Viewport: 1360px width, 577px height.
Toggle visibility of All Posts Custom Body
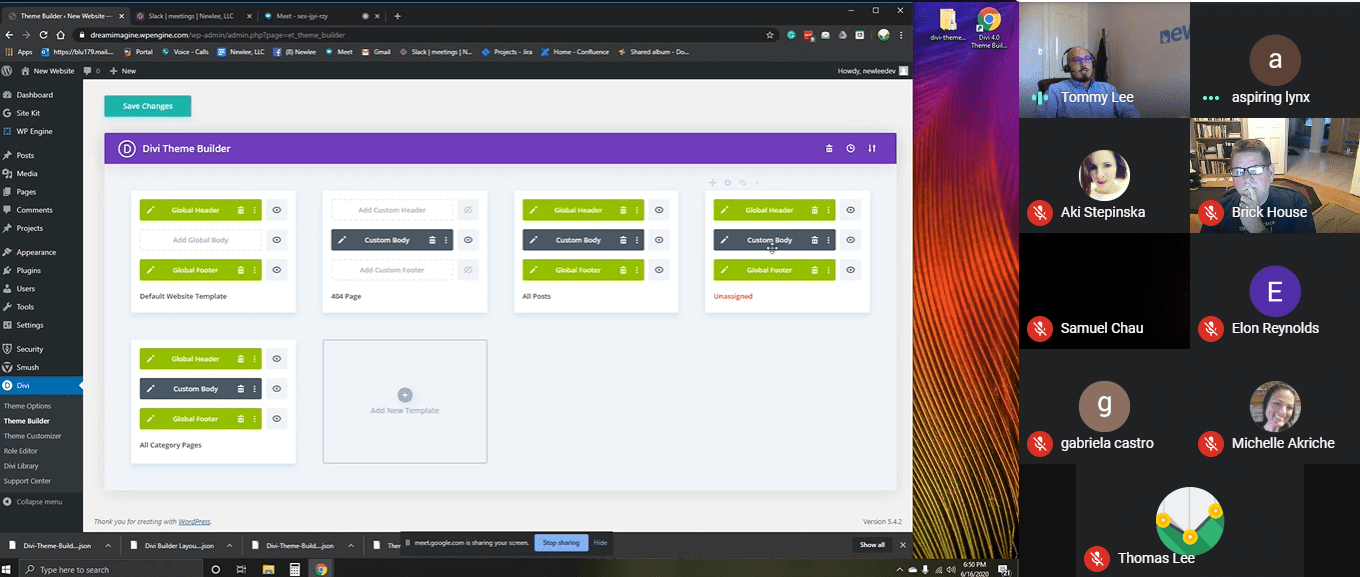click(659, 240)
